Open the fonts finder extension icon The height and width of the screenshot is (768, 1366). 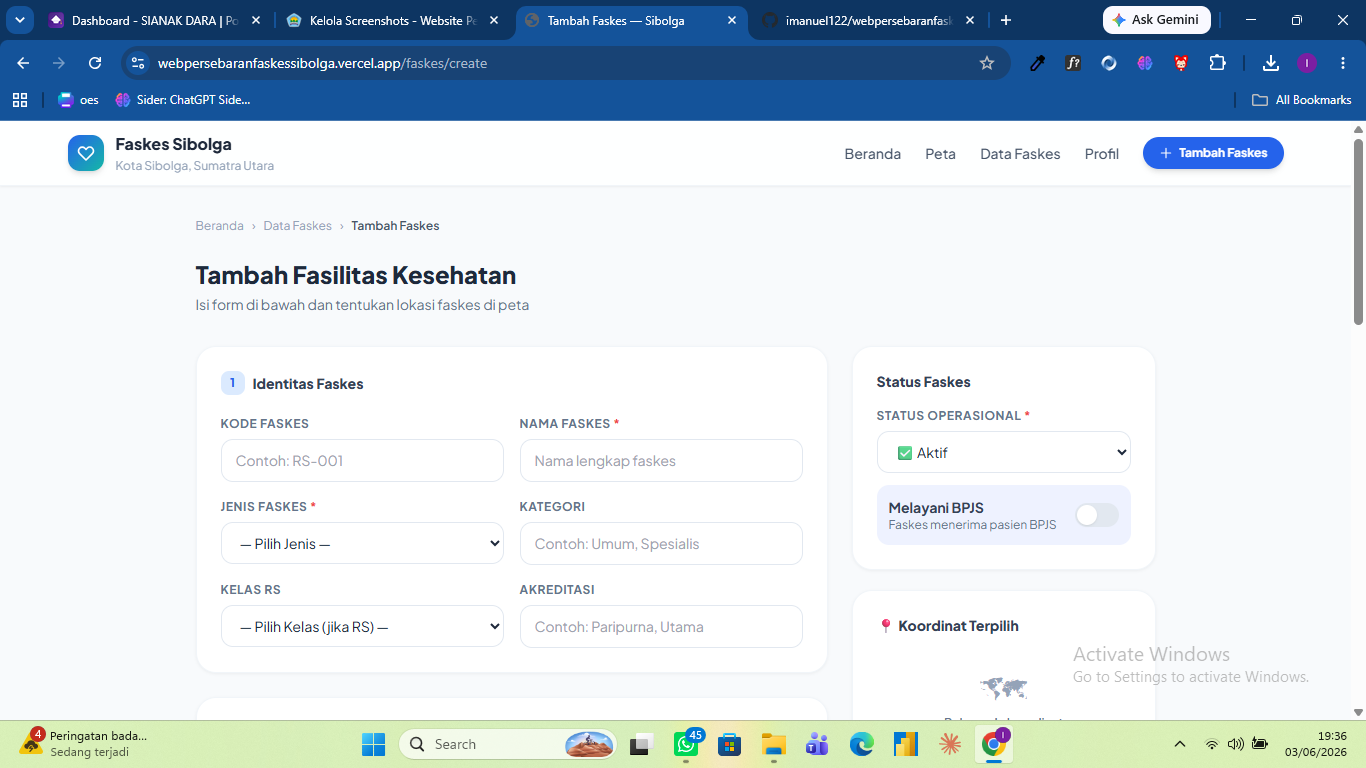point(1073,63)
